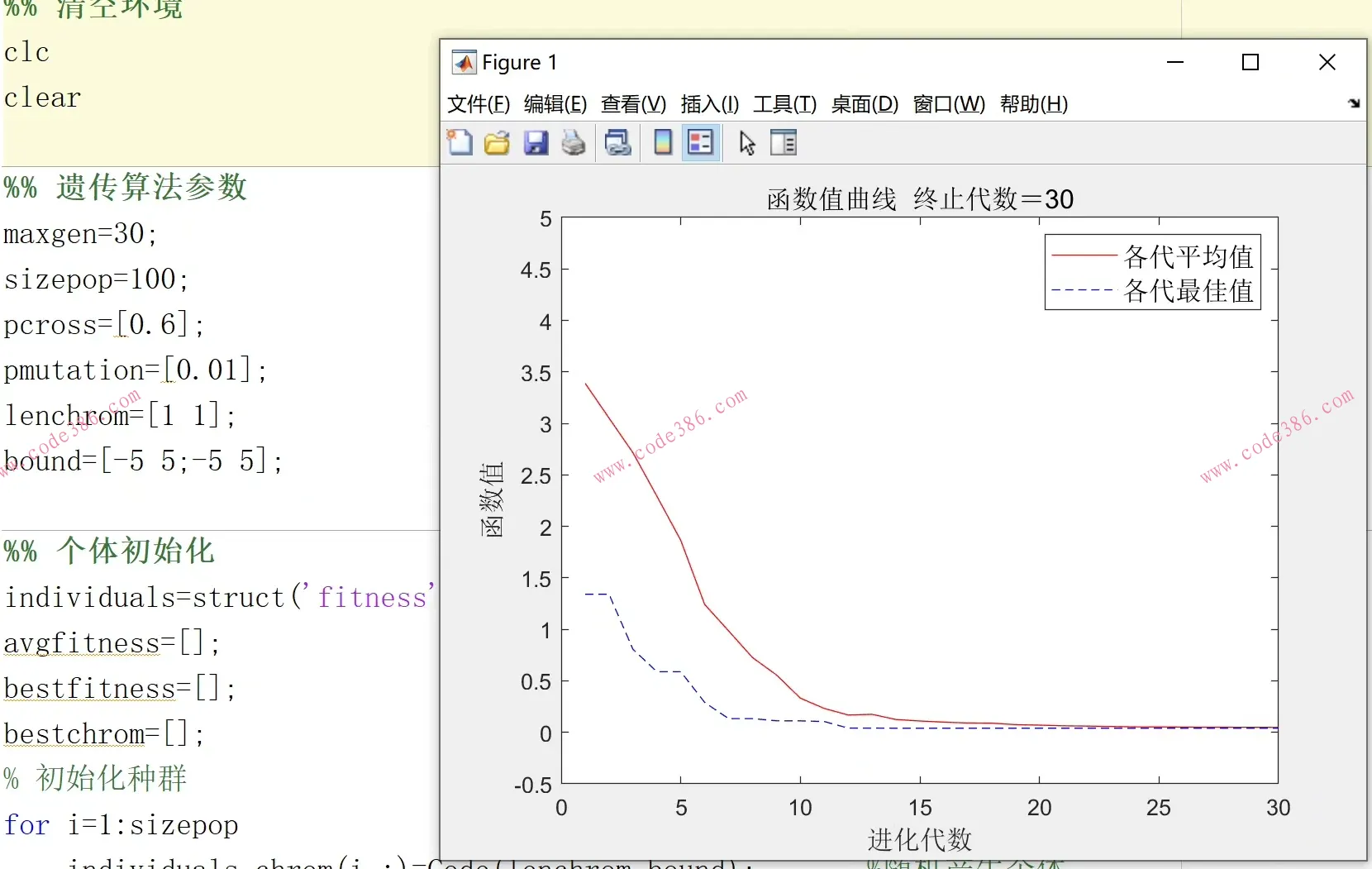This screenshot has width=1372, height=869.
Task: Click the Link Plot toolbar icon
Action: point(618,143)
